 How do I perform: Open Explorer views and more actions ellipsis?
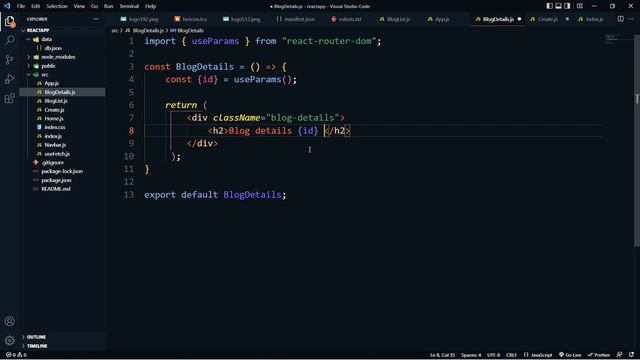(x=96, y=19)
